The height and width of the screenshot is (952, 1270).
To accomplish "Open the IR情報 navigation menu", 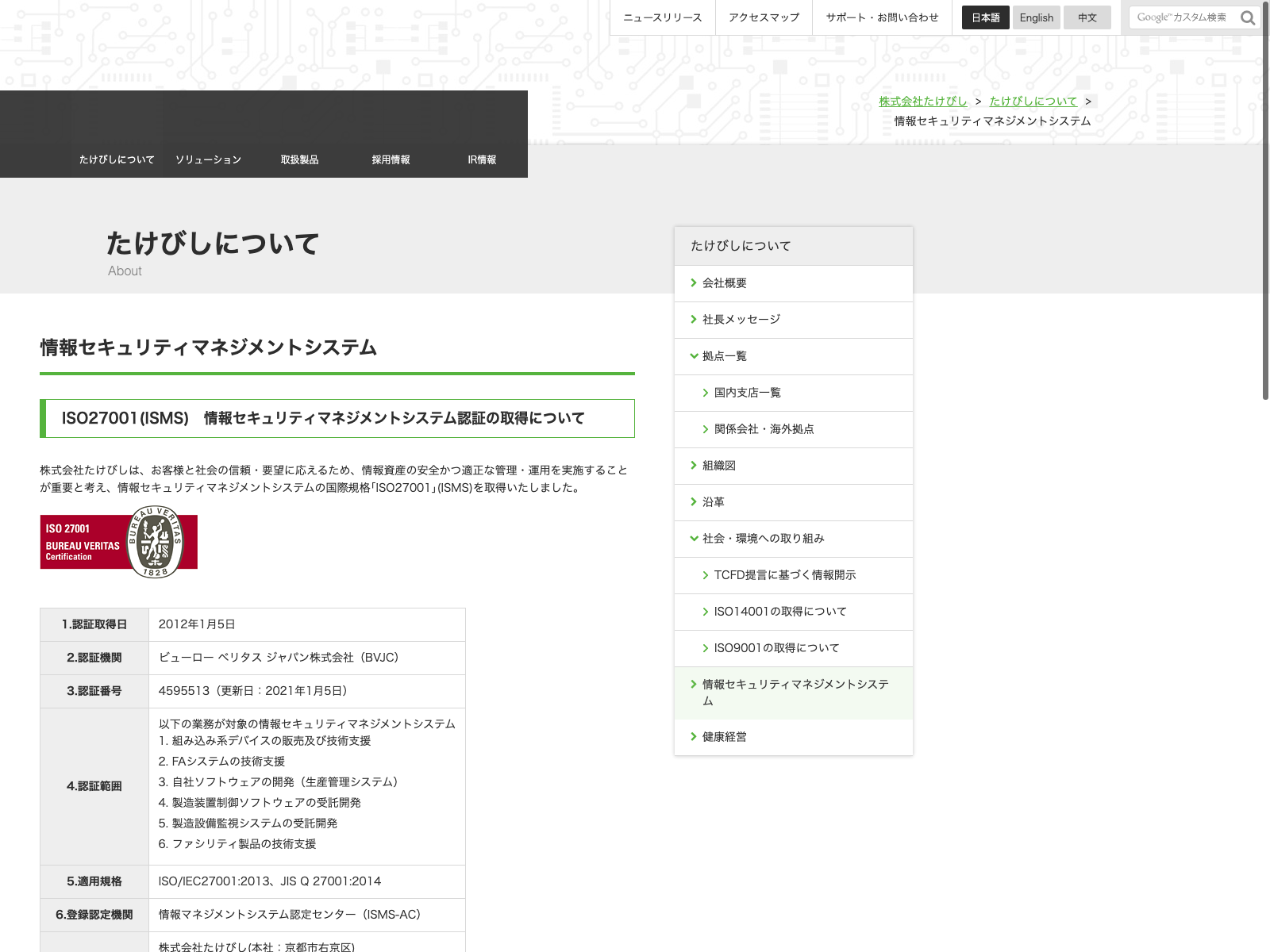I will [482, 159].
